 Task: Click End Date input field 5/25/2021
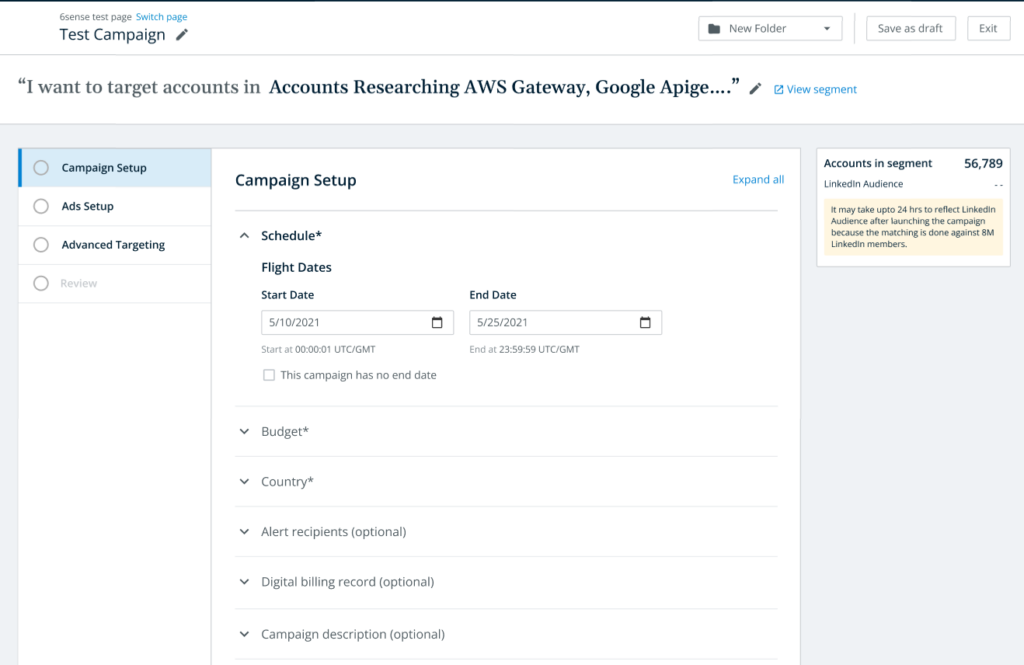pyautogui.click(x=566, y=323)
